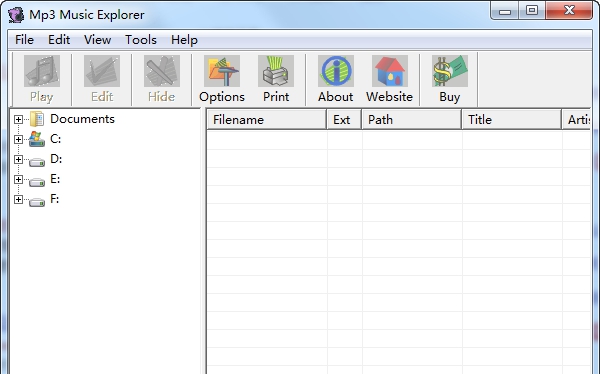Expand the C: drive node
Image resolution: width=600 pixels, height=374 pixels.
click(18, 139)
